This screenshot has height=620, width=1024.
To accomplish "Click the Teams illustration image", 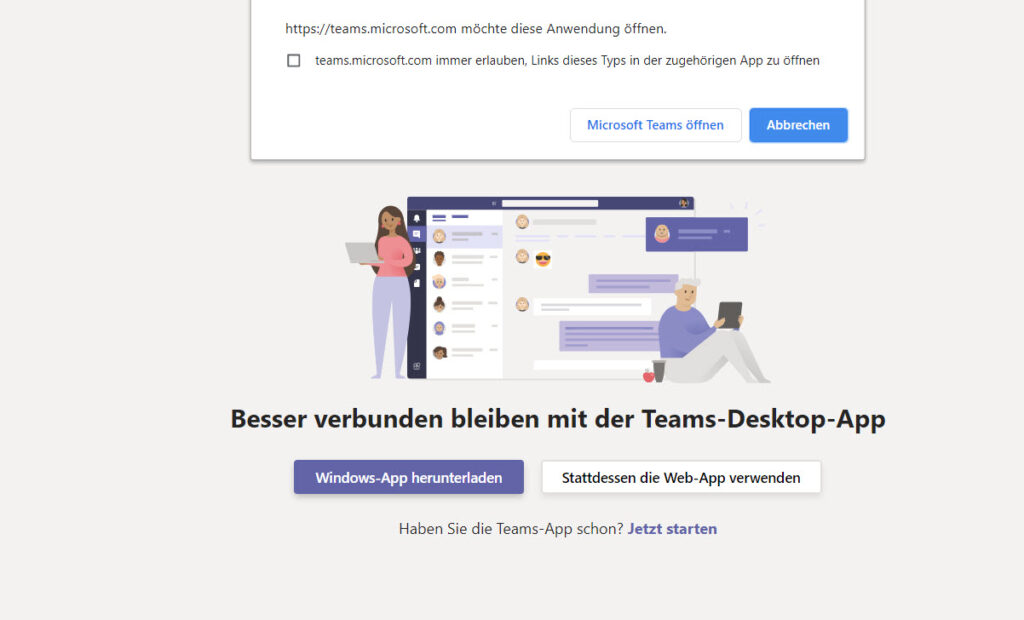I will [x=557, y=289].
